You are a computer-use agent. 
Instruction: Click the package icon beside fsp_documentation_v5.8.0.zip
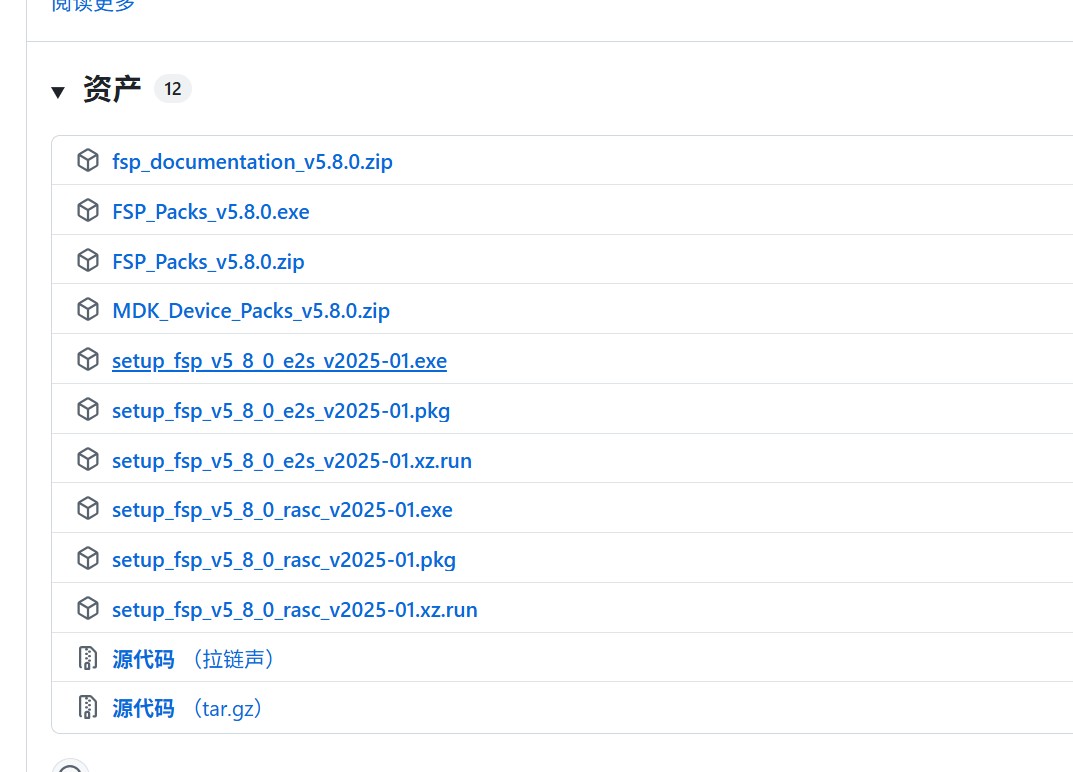pyautogui.click(x=88, y=161)
